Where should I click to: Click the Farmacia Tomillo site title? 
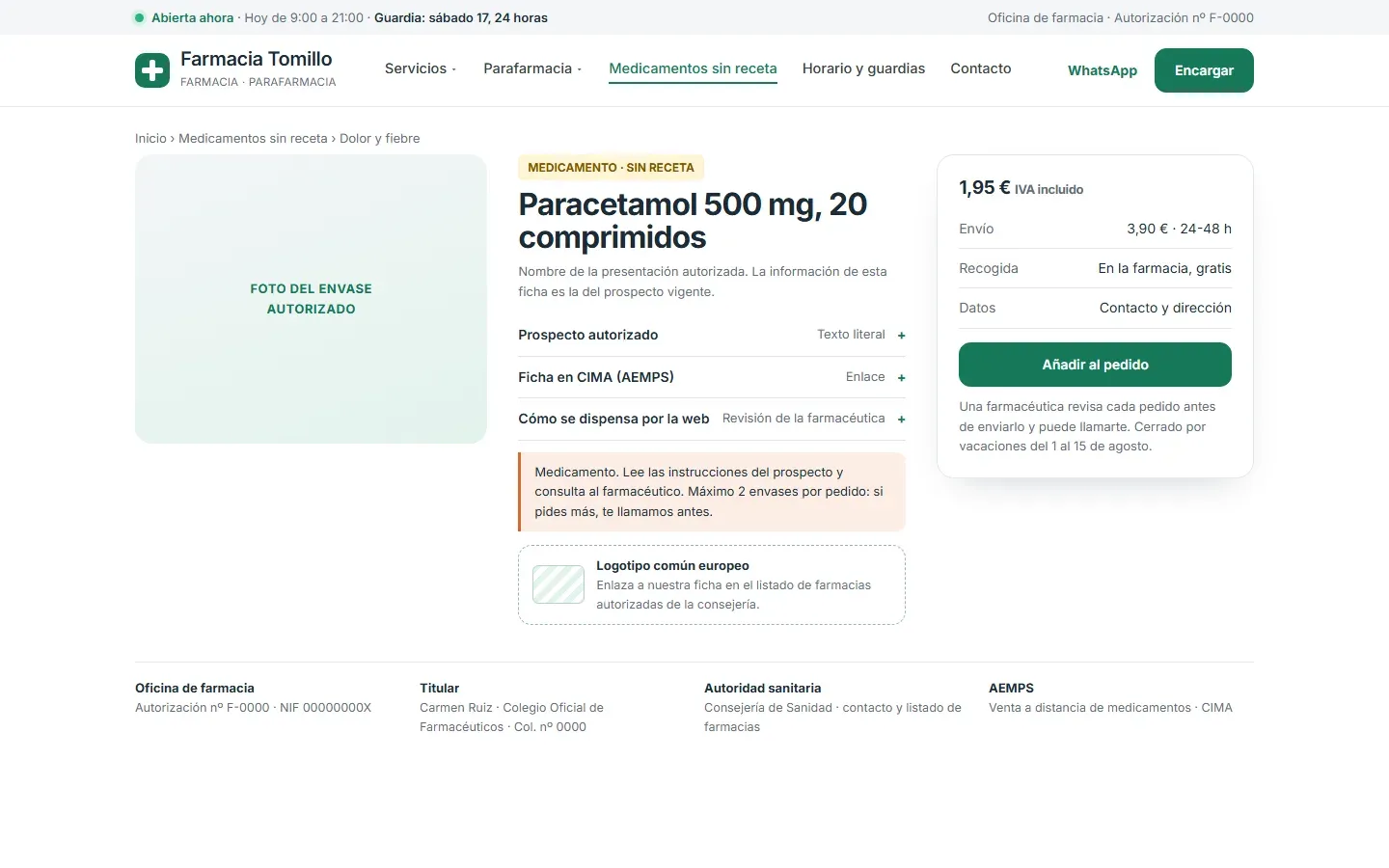pyautogui.click(x=257, y=59)
